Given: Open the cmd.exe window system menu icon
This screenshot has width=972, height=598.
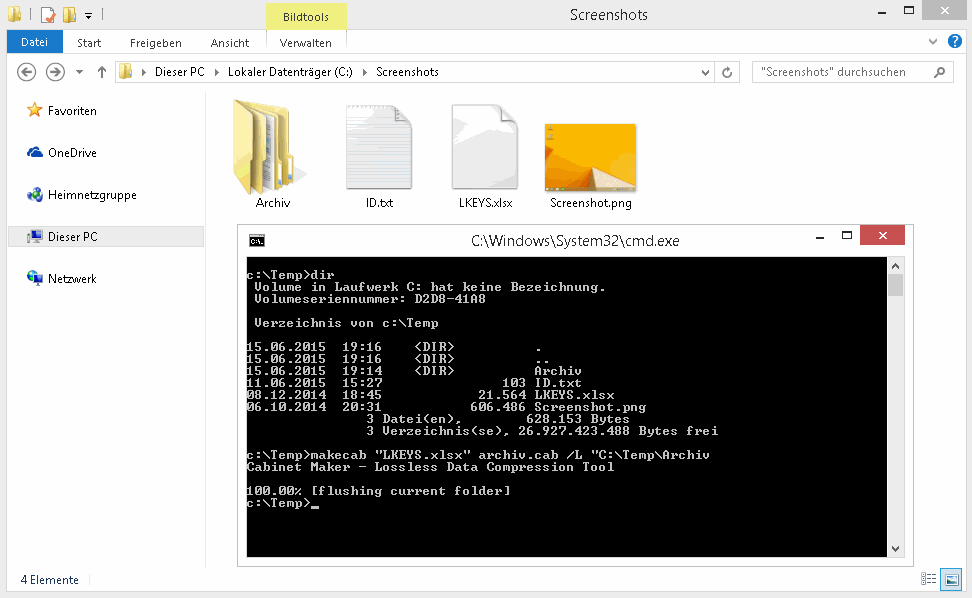Looking at the screenshot, I should (x=257, y=240).
